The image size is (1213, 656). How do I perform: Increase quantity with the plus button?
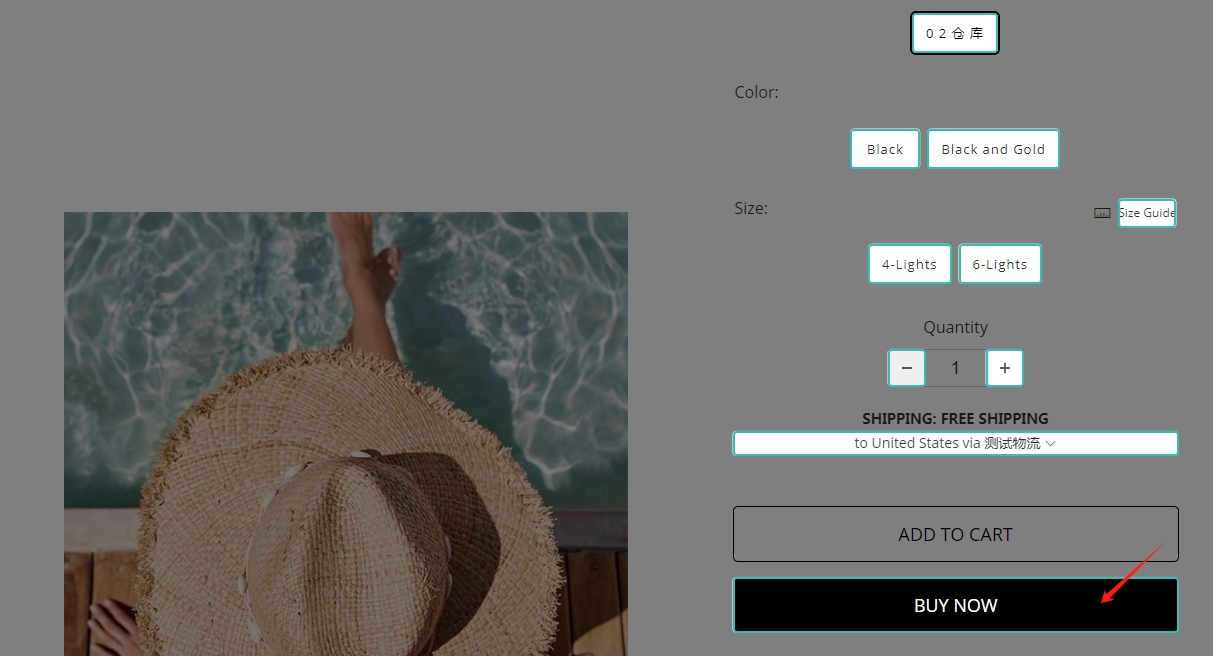pos(1005,368)
